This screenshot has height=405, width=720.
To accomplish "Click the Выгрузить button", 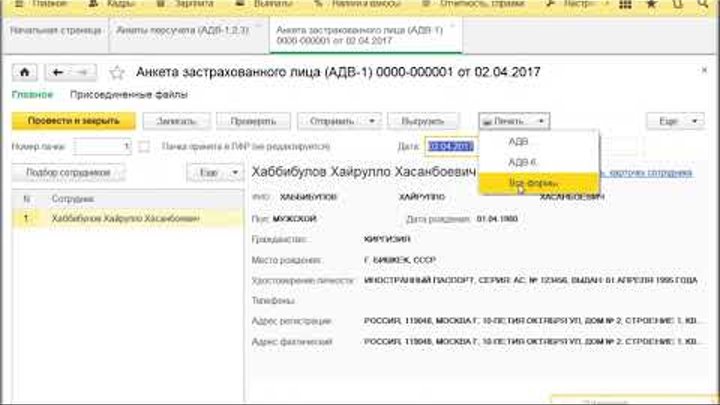I will 423,121.
